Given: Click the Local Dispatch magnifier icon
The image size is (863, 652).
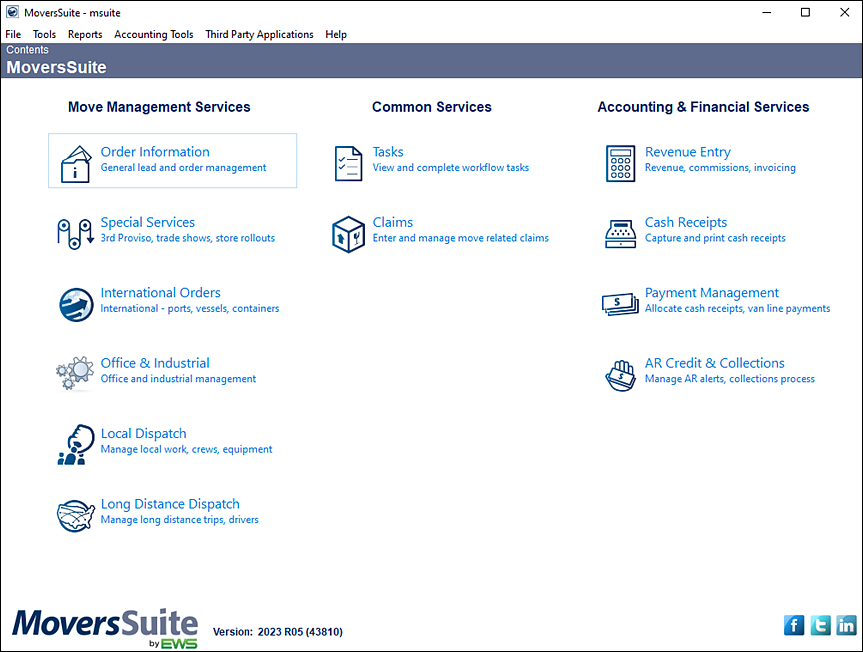Looking at the screenshot, I should tap(75, 444).
